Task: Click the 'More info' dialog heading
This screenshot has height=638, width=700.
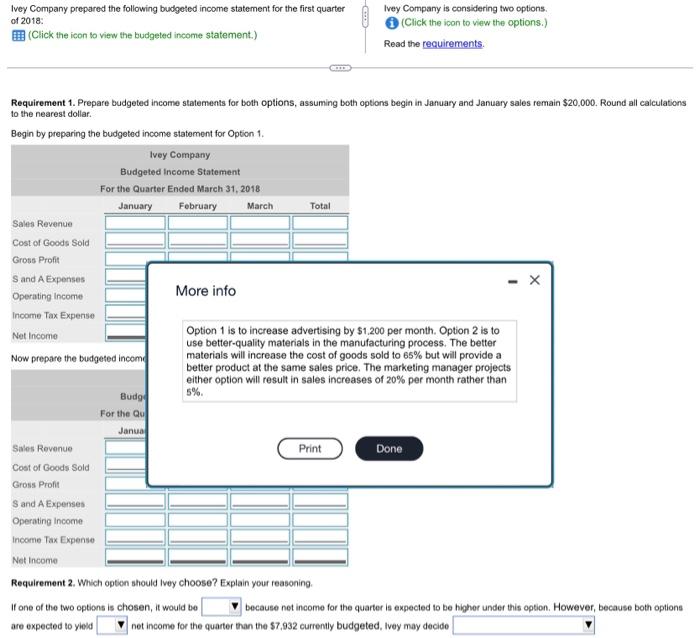Action: (205, 291)
